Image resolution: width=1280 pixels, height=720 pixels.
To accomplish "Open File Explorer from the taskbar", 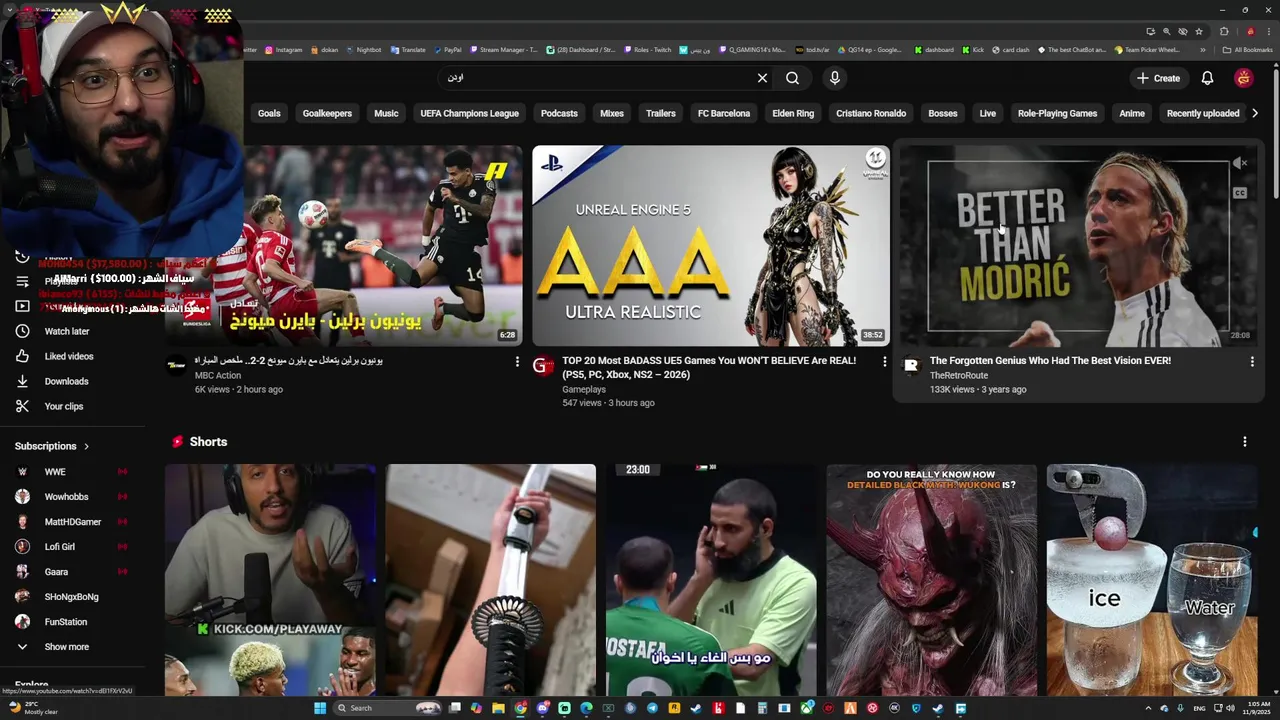I will [x=498, y=708].
